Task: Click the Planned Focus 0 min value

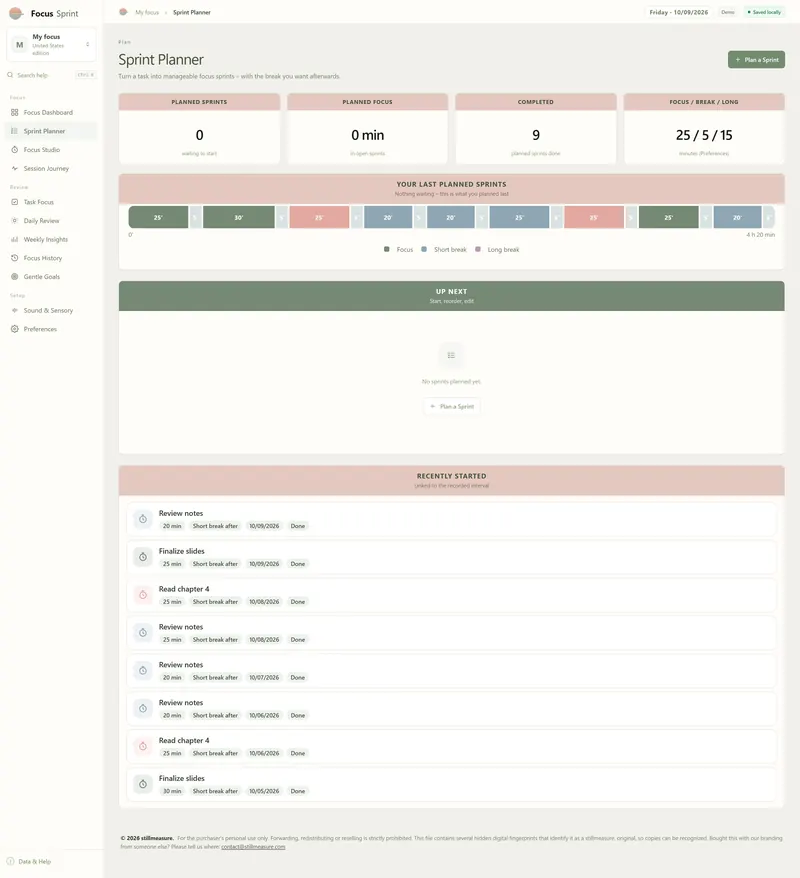Action: click(x=367, y=135)
